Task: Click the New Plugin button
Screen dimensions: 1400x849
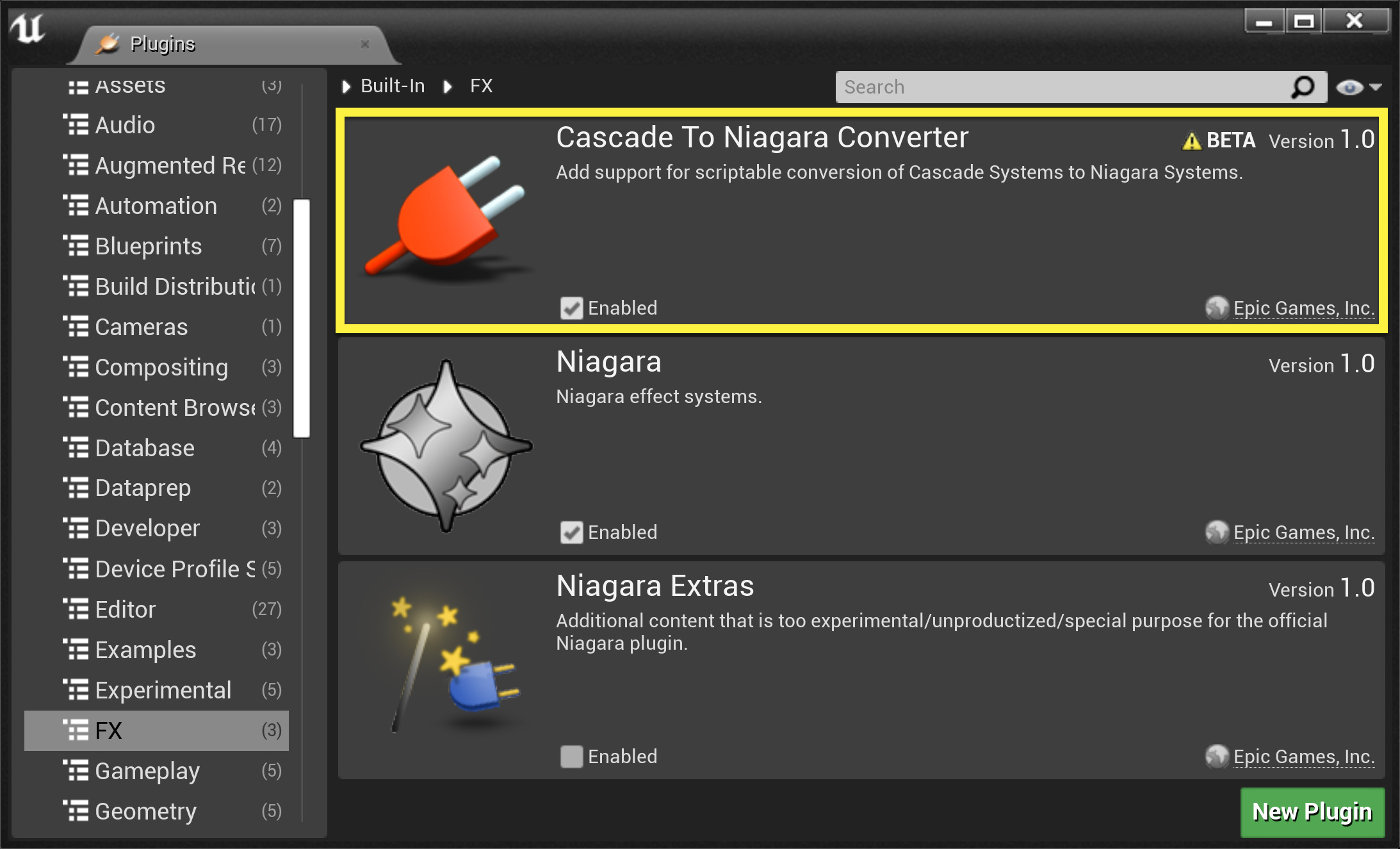Action: click(x=1312, y=812)
